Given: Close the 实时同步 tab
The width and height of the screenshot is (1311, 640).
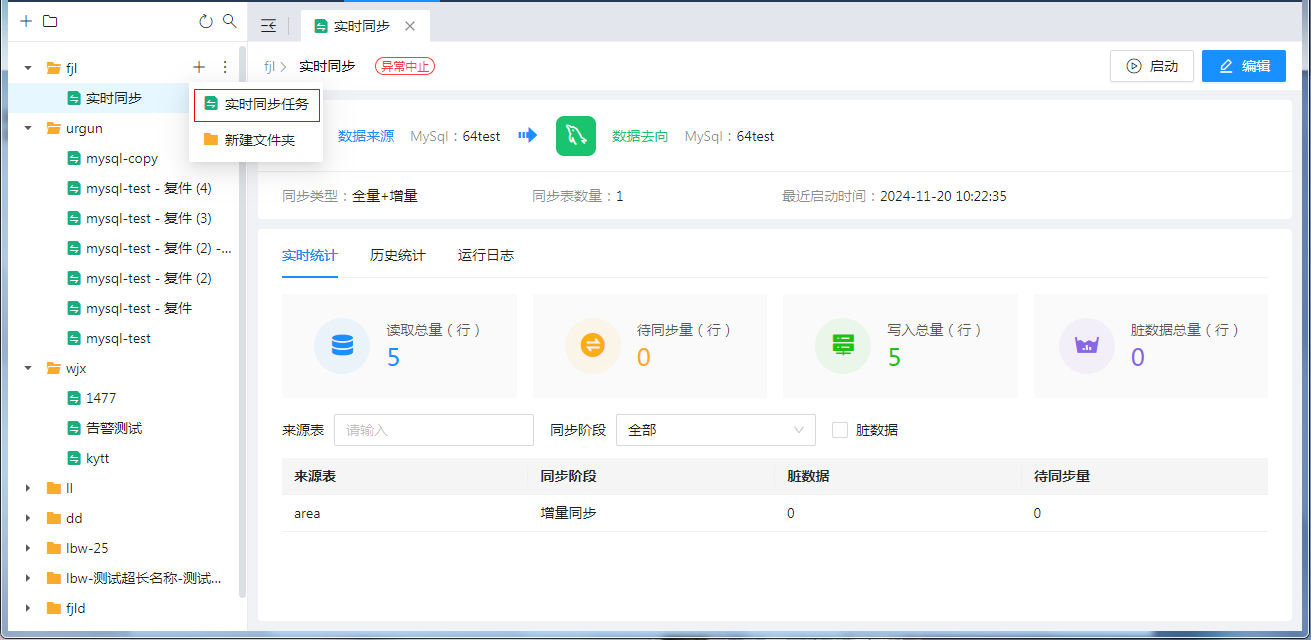Looking at the screenshot, I should 410,26.
